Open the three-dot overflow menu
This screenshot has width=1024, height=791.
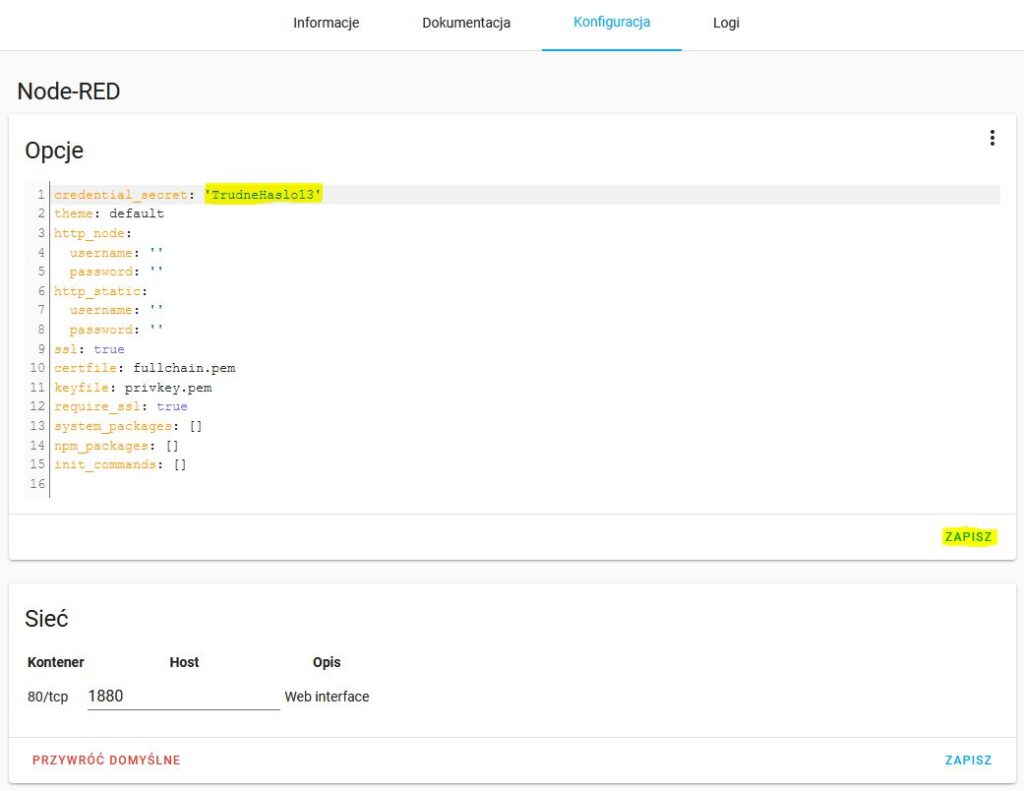click(x=992, y=137)
